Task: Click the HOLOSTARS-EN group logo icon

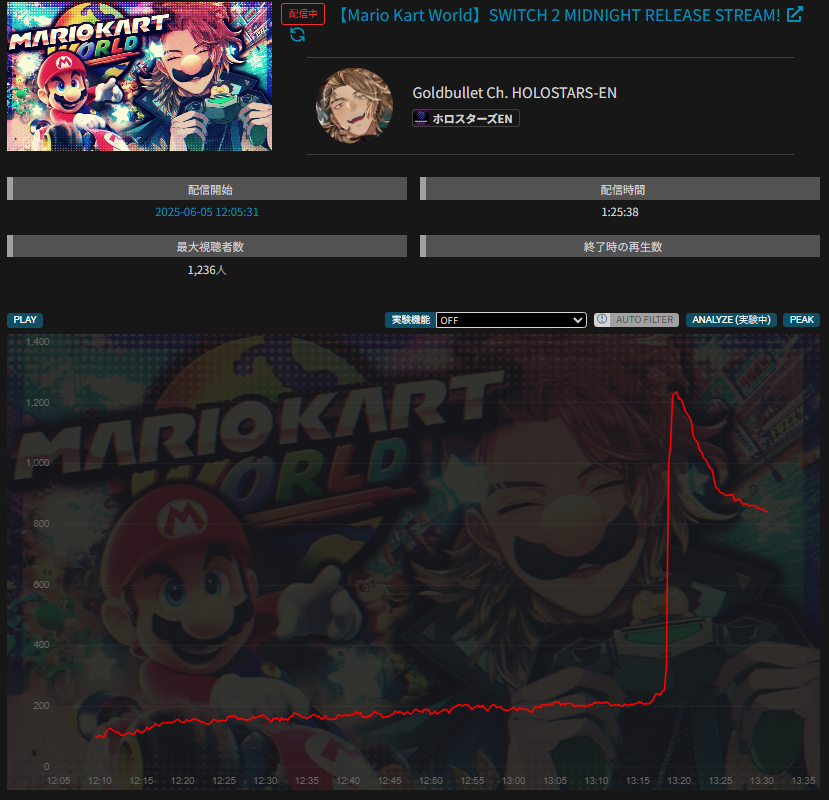Action: 421,118
